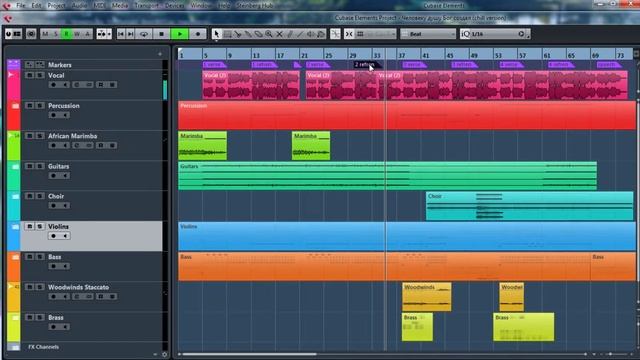
Task: Select the Mute X tool
Action: 280,34
